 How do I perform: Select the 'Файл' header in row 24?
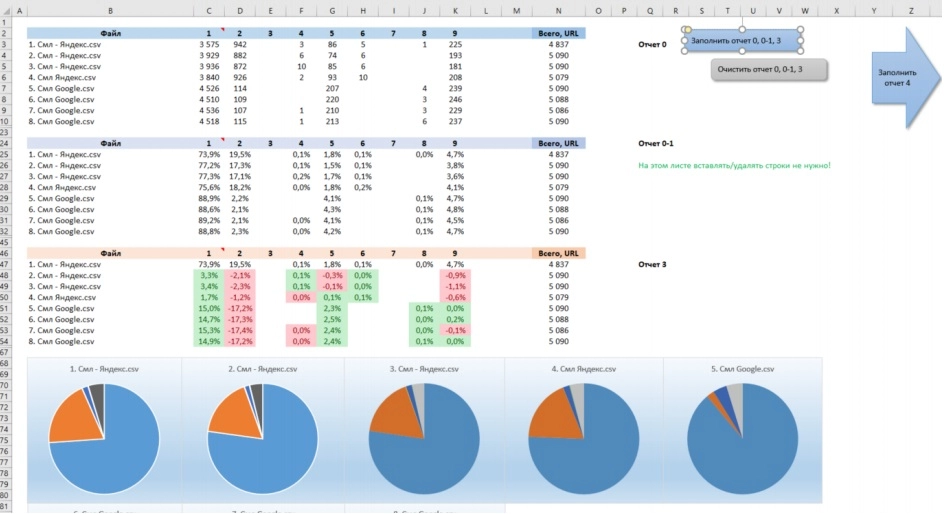point(110,144)
